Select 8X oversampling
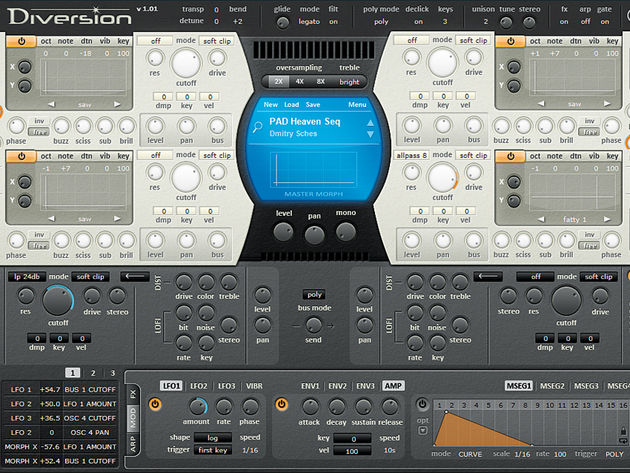 pyautogui.click(x=321, y=82)
